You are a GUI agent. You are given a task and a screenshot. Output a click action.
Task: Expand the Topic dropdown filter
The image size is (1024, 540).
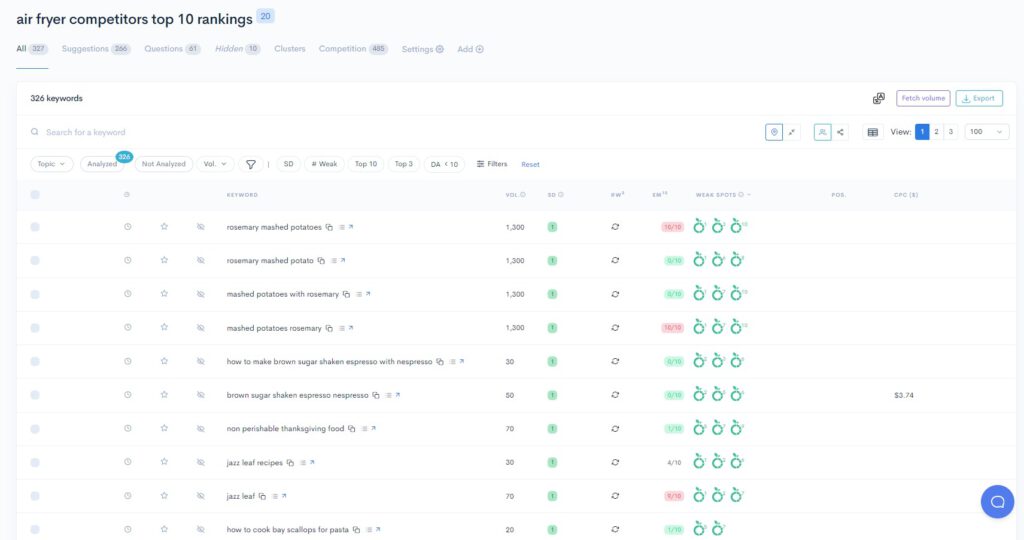51,164
